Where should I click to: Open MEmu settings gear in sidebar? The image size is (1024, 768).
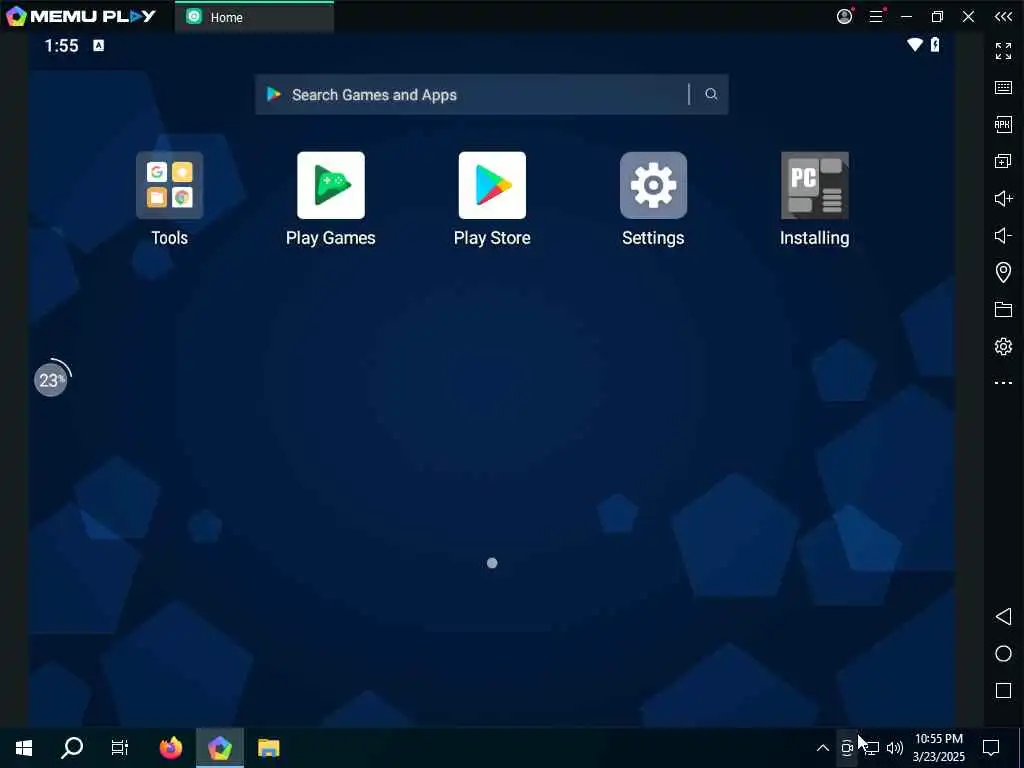click(1003, 346)
